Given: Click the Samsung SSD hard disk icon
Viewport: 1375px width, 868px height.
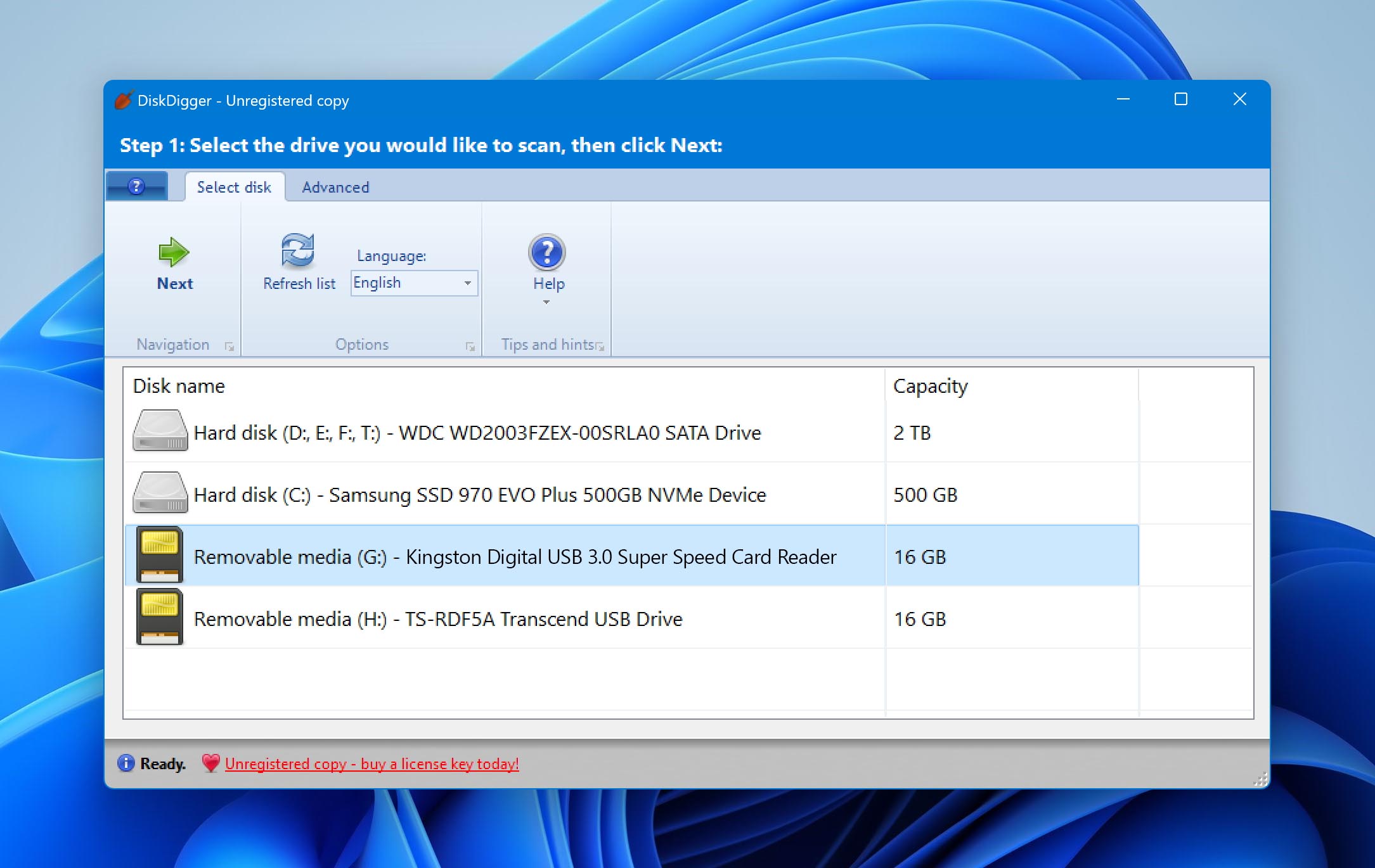Looking at the screenshot, I should coord(160,493).
